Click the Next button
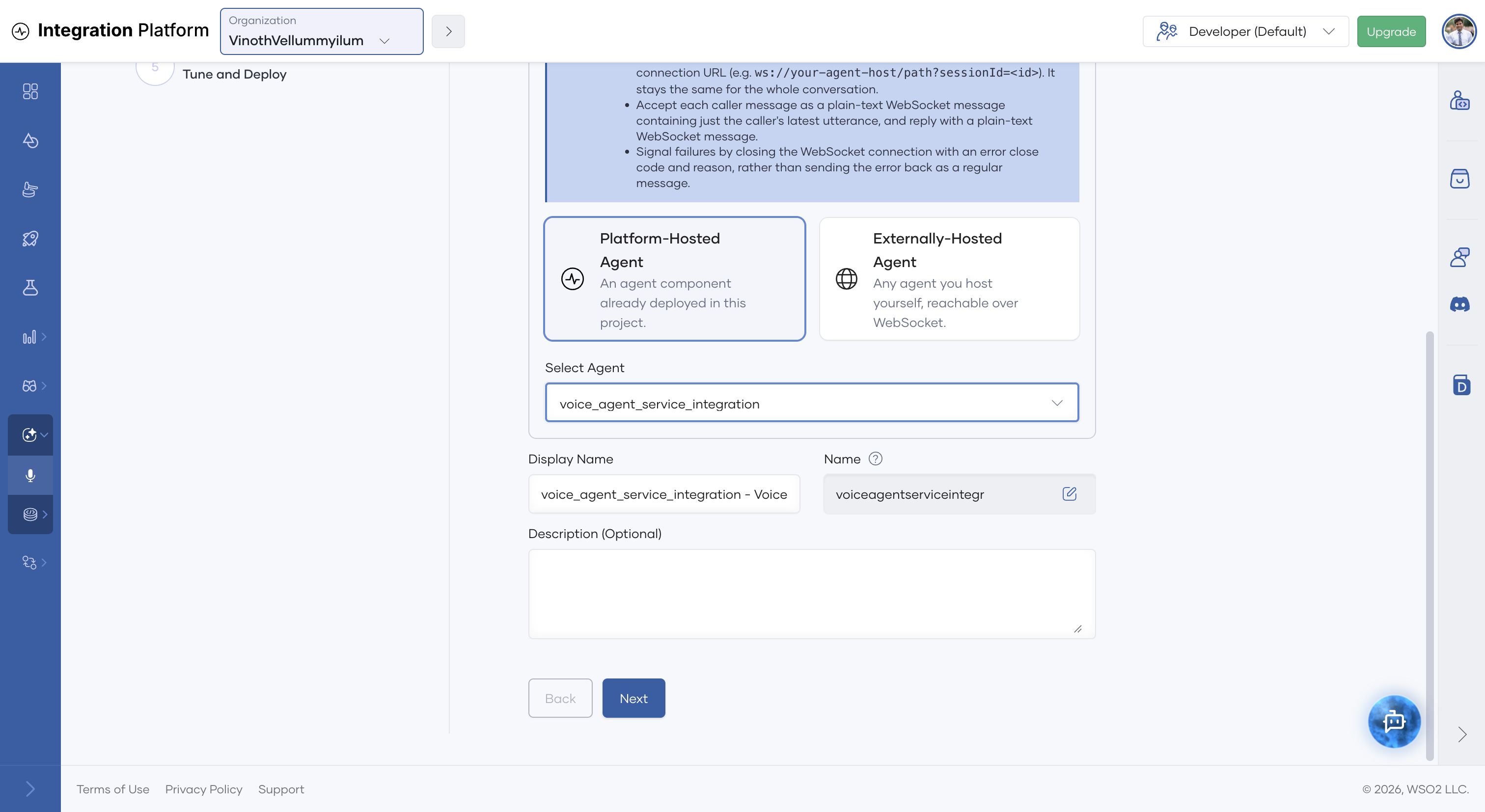This screenshot has width=1485, height=812. tap(633, 698)
